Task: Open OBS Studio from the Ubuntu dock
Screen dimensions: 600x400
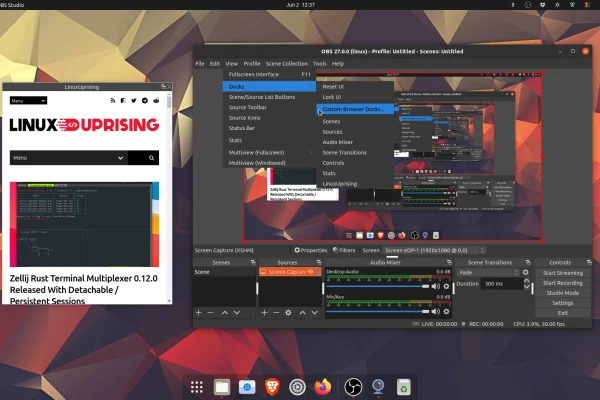Action: point(353,387)
